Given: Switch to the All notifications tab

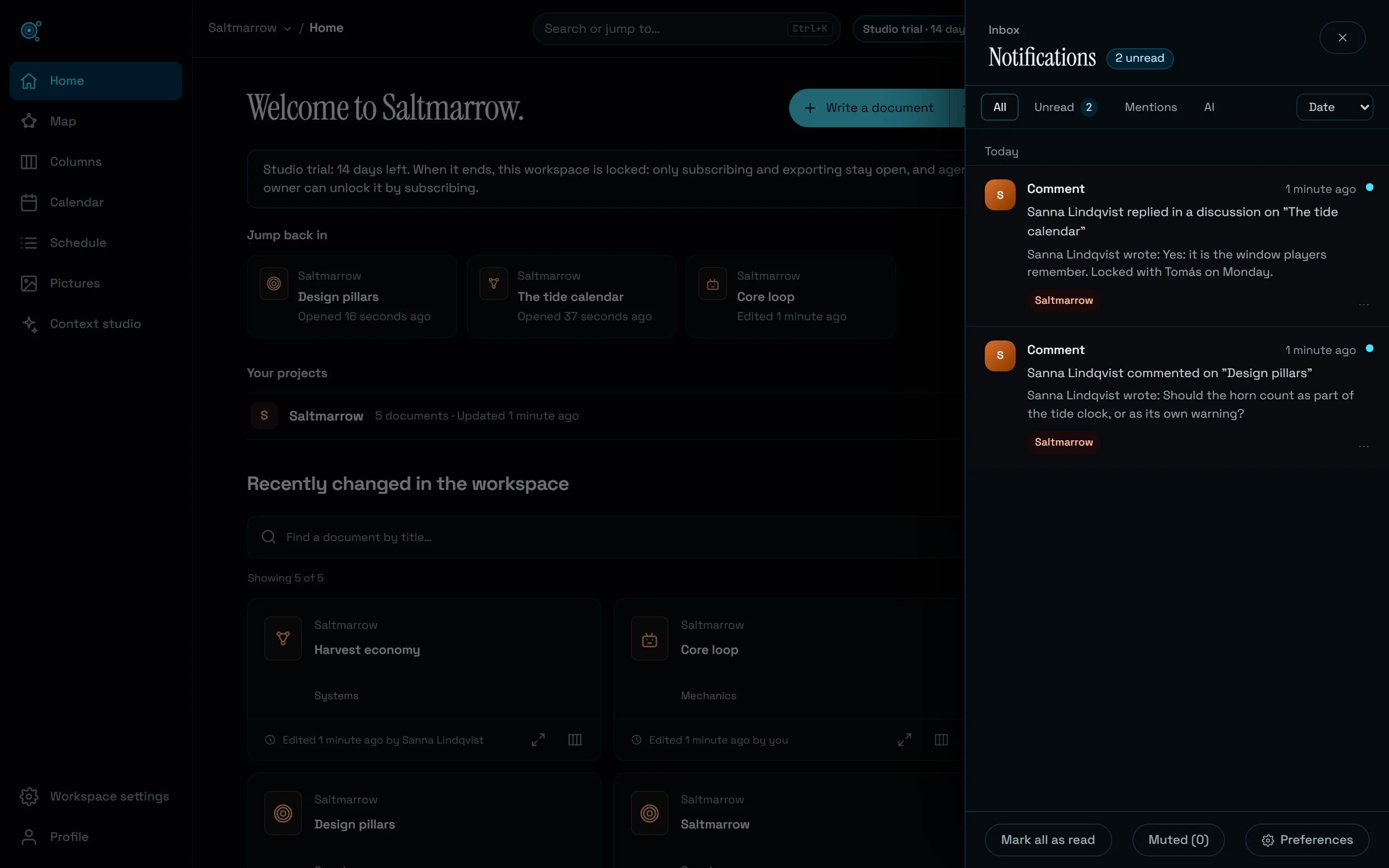Looking at the screenshot, I should pyautogui.click(x=999, y=108).
